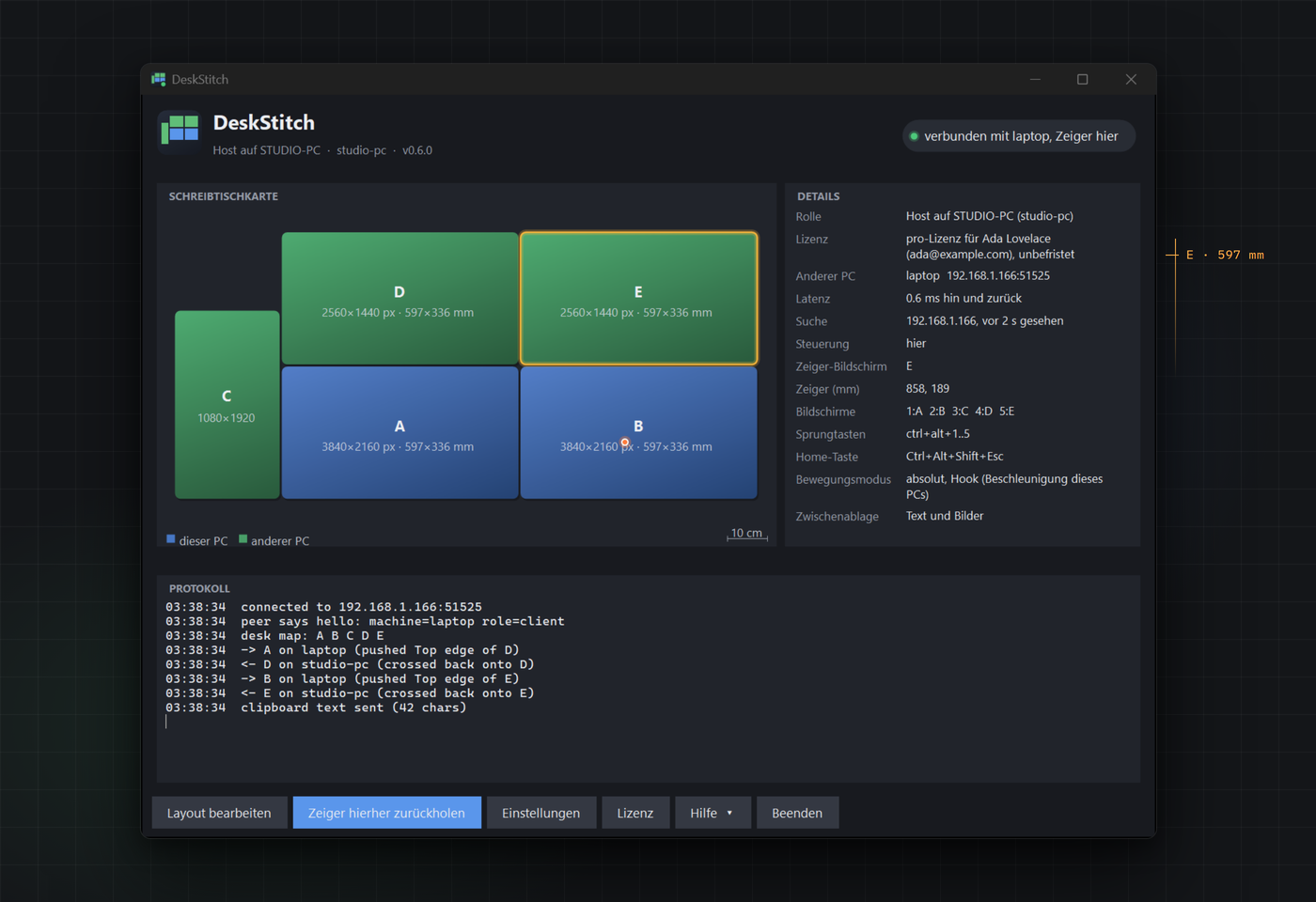Image resolution: width=1316 pixels, height=902 pixels.
Task: Click the 'Host auf STUDIO-PC' subtitle text
Action: (x=266, y=150)
